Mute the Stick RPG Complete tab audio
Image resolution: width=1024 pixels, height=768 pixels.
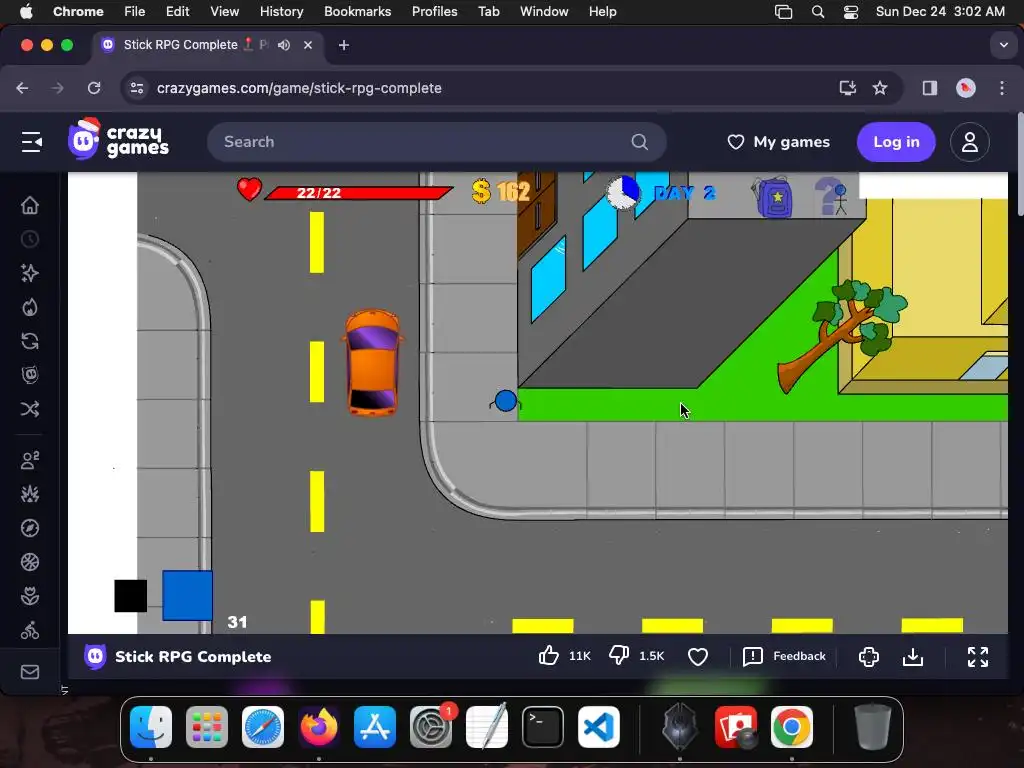click(283, 45)
